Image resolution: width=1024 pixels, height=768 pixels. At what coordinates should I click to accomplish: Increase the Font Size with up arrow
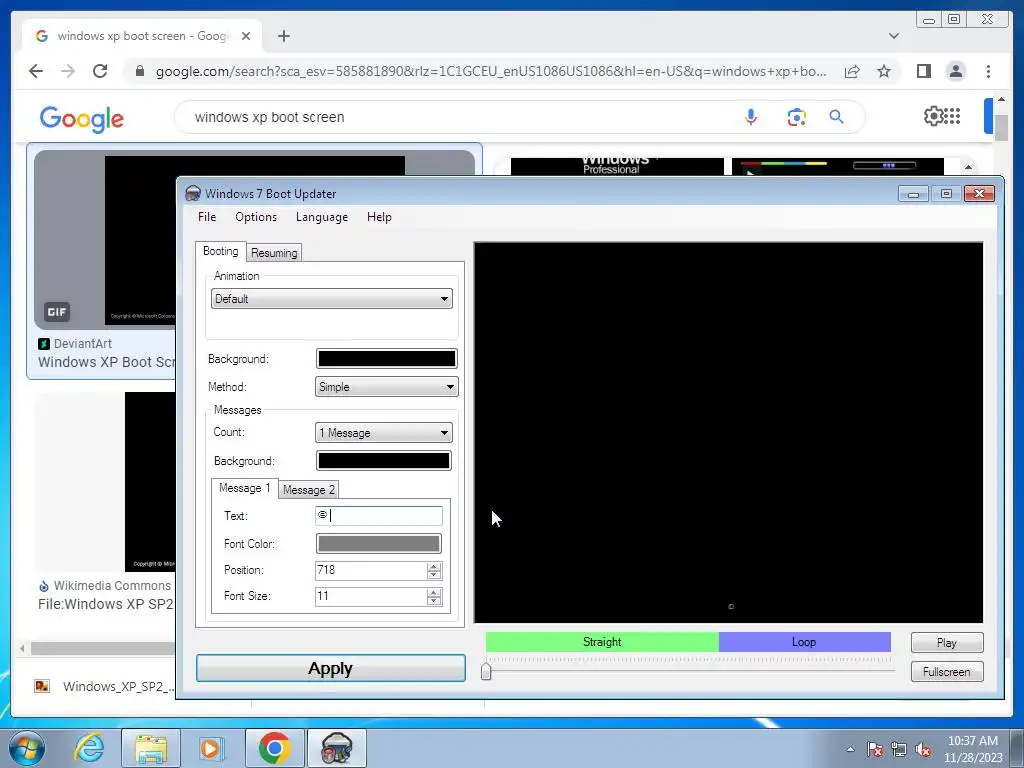(x=434, y=592)
